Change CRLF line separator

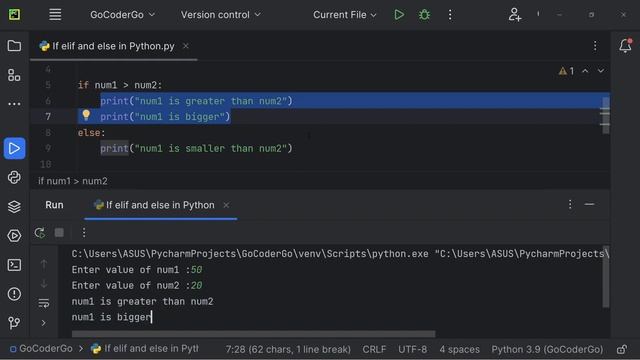tap(374, 349)
